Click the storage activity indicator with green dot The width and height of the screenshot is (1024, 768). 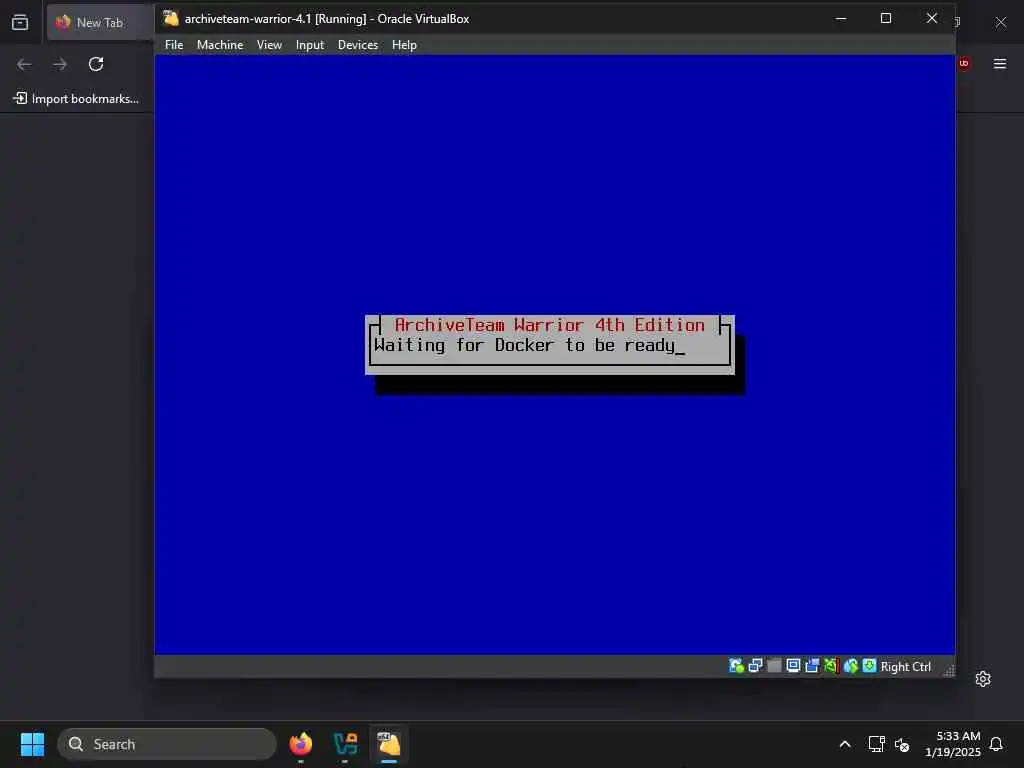736,666
